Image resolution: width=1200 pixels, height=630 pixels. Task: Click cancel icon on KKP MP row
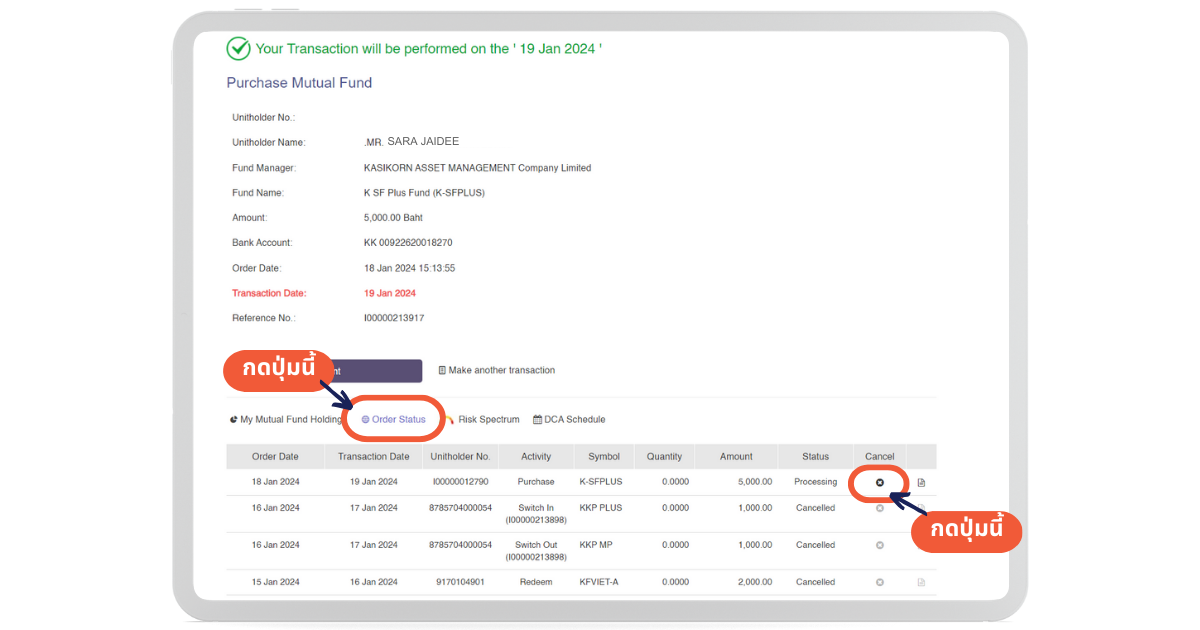880,545
